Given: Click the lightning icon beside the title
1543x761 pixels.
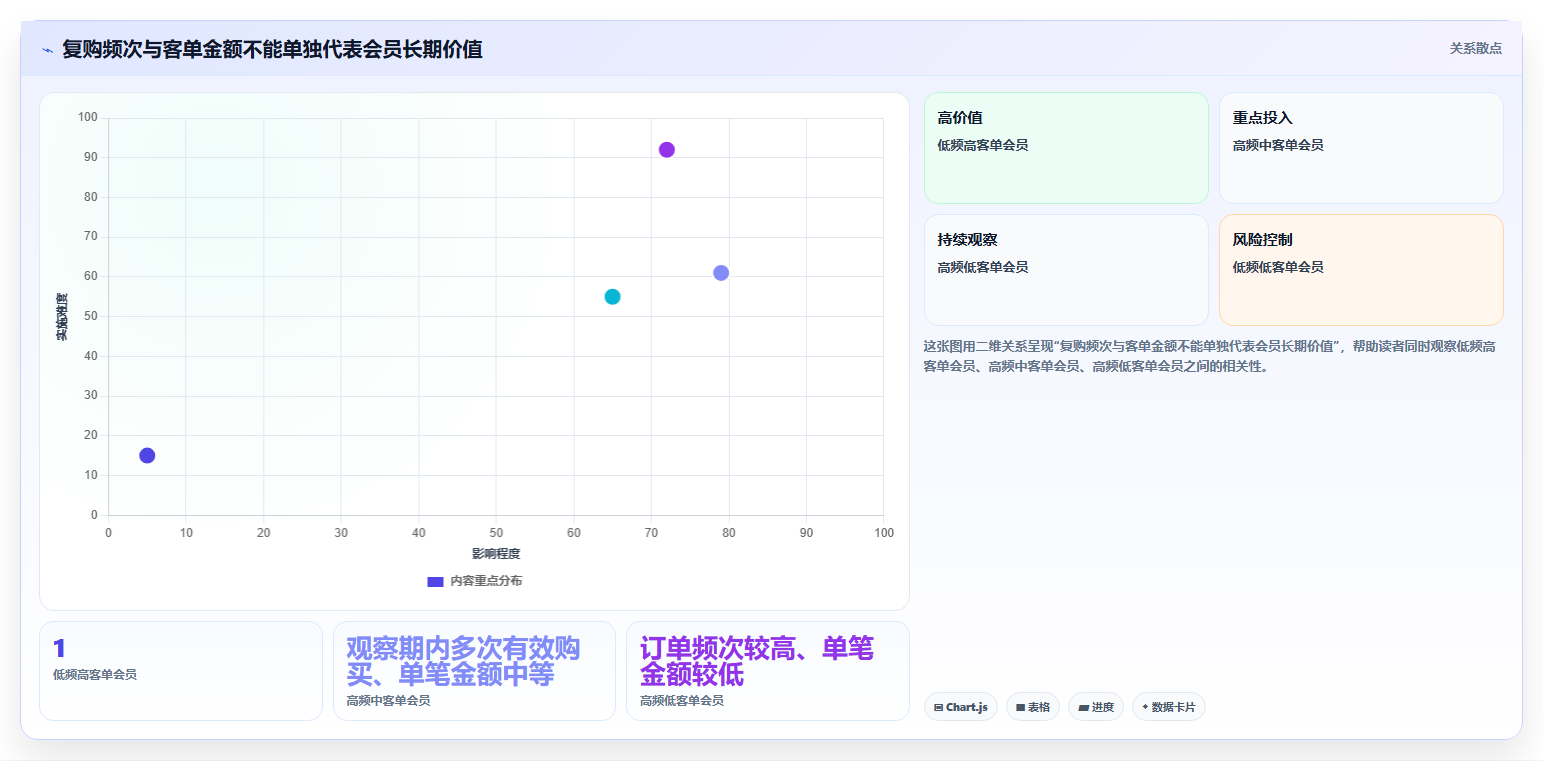Looking at the screenshot, I should [x=47, y=49].
